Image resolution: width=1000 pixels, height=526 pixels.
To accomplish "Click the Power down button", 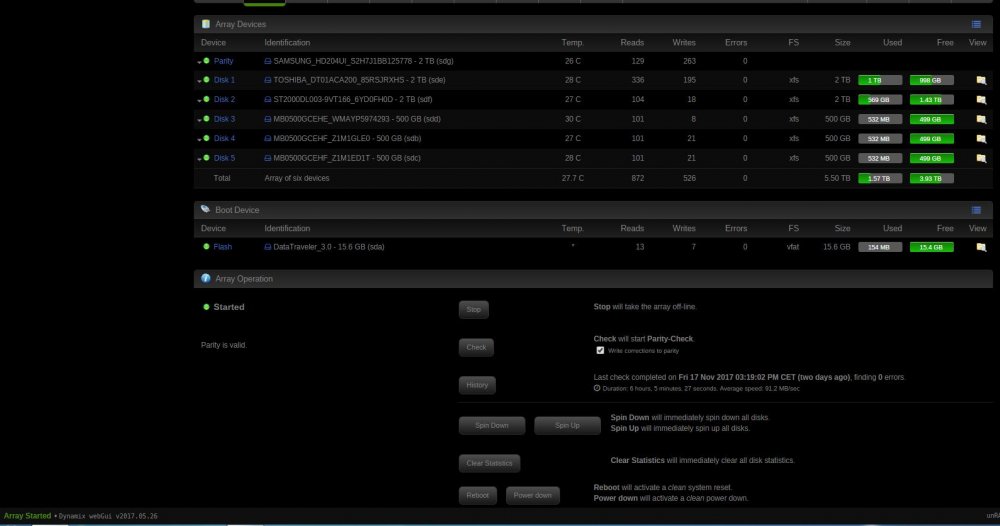I will pos(533,495).
